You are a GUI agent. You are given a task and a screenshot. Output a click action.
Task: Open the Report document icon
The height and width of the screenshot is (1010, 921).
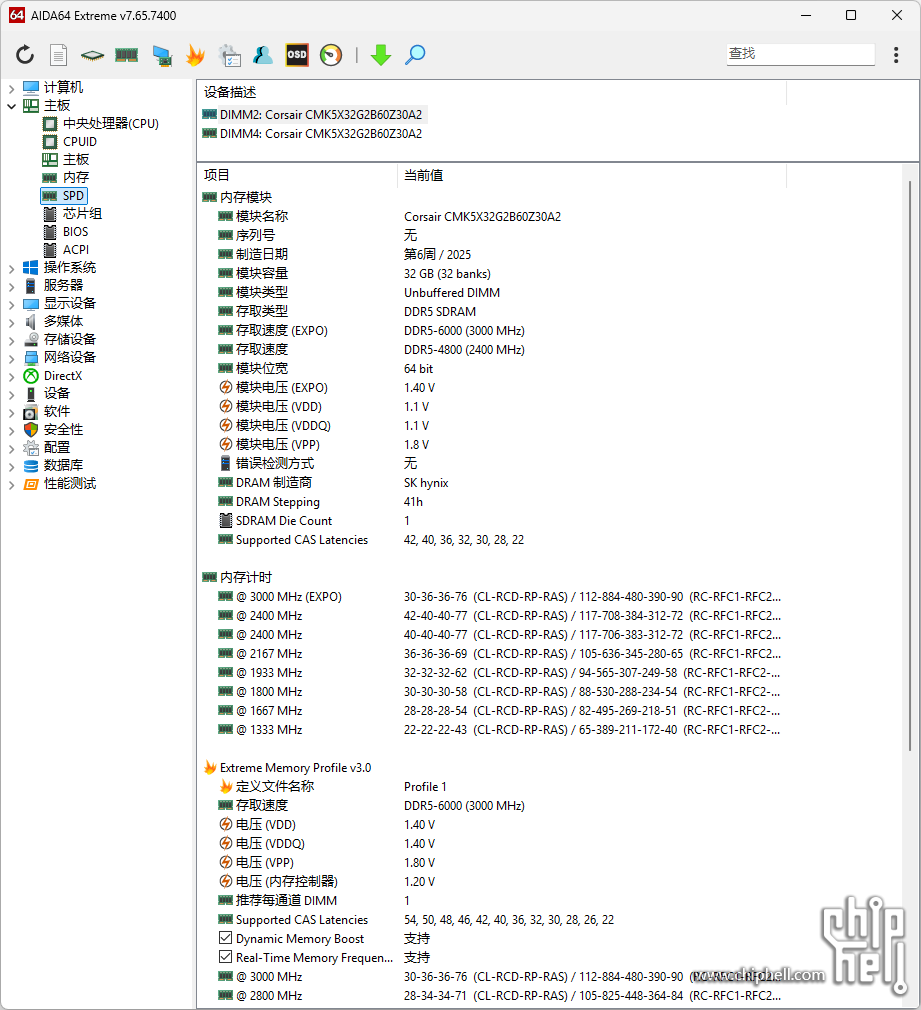[59, 55]
